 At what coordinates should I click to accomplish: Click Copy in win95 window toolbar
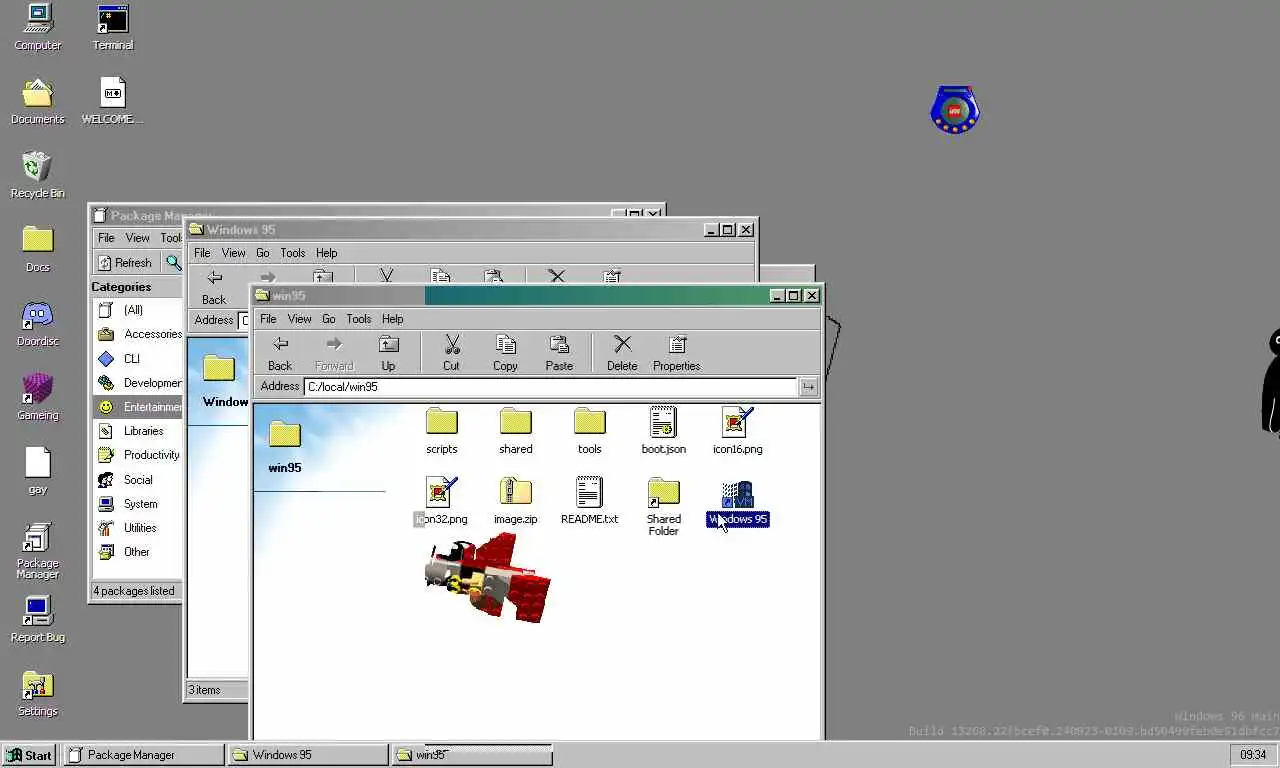pos(505,353)
